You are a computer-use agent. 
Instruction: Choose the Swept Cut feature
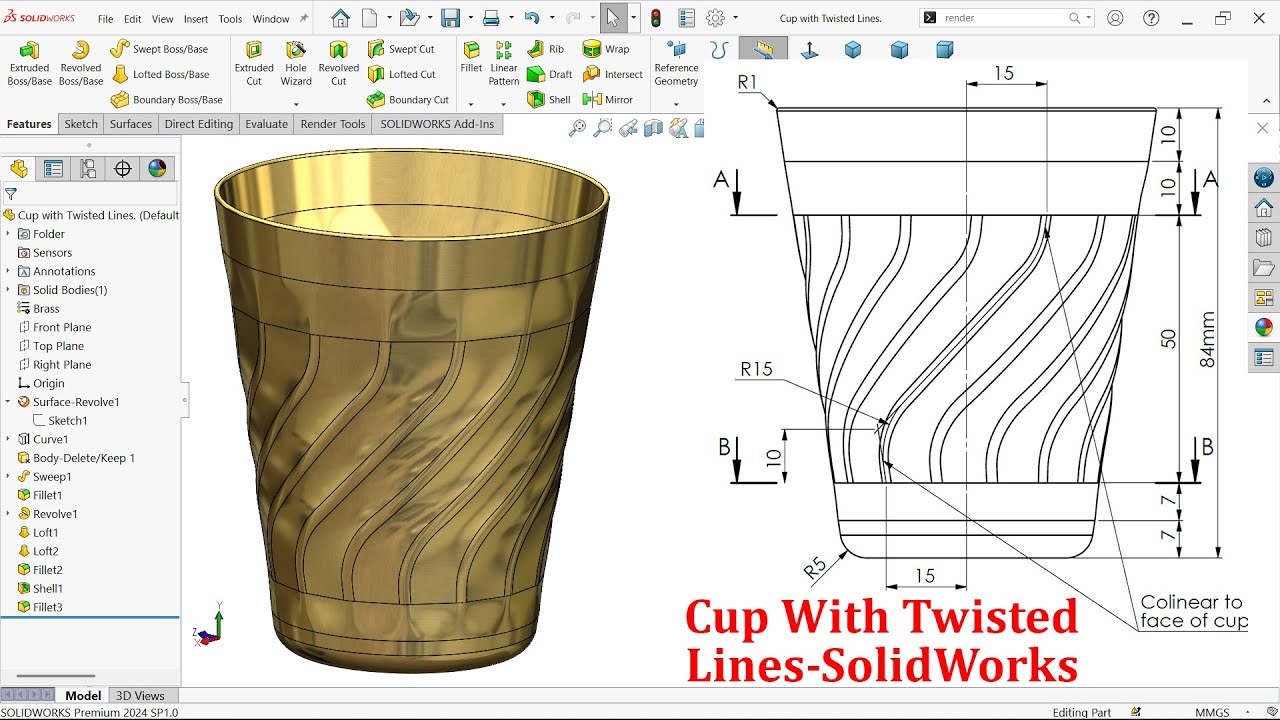(401, 49)
